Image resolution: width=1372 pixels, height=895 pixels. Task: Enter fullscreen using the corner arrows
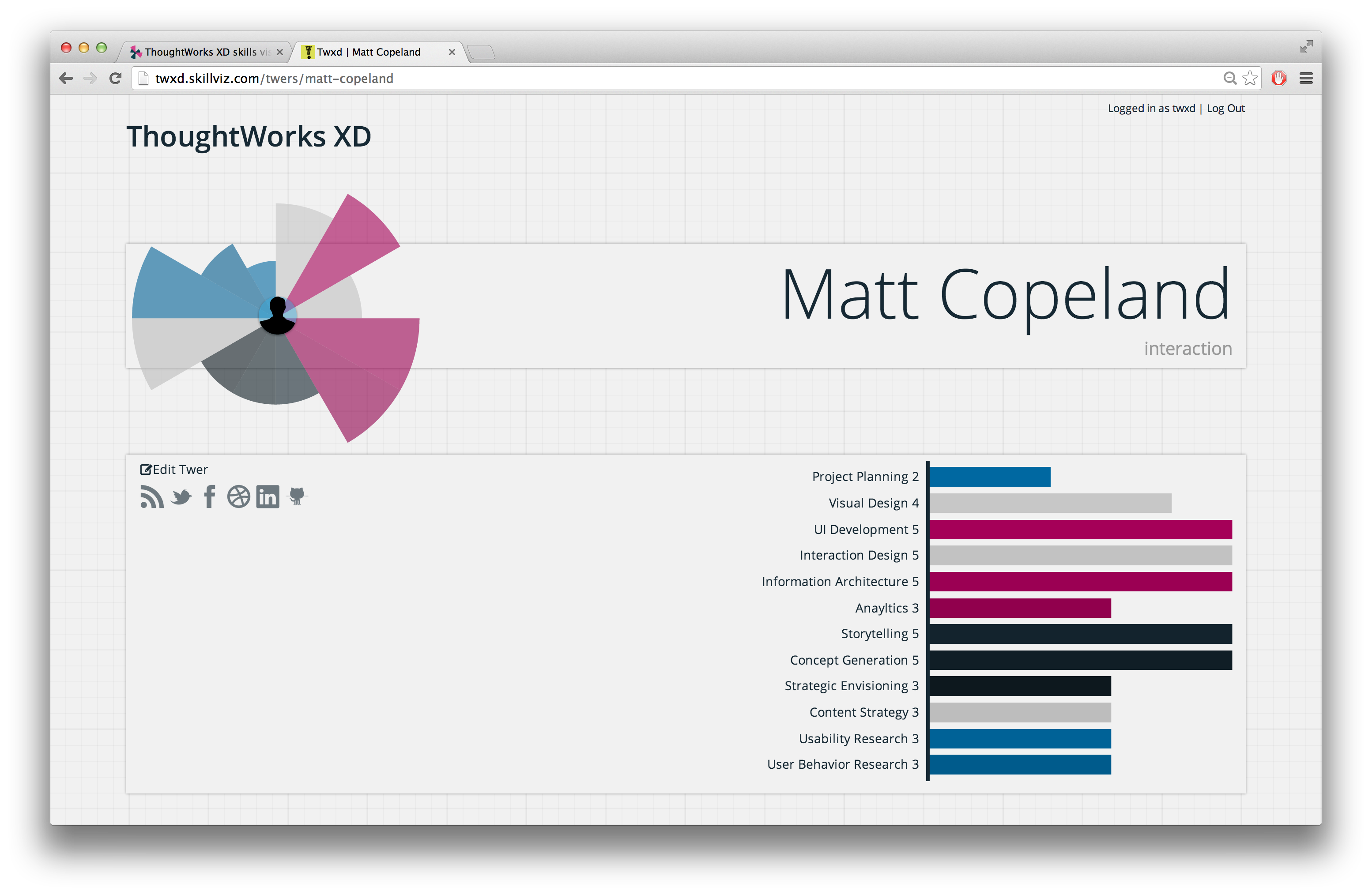coord(1306,47)
